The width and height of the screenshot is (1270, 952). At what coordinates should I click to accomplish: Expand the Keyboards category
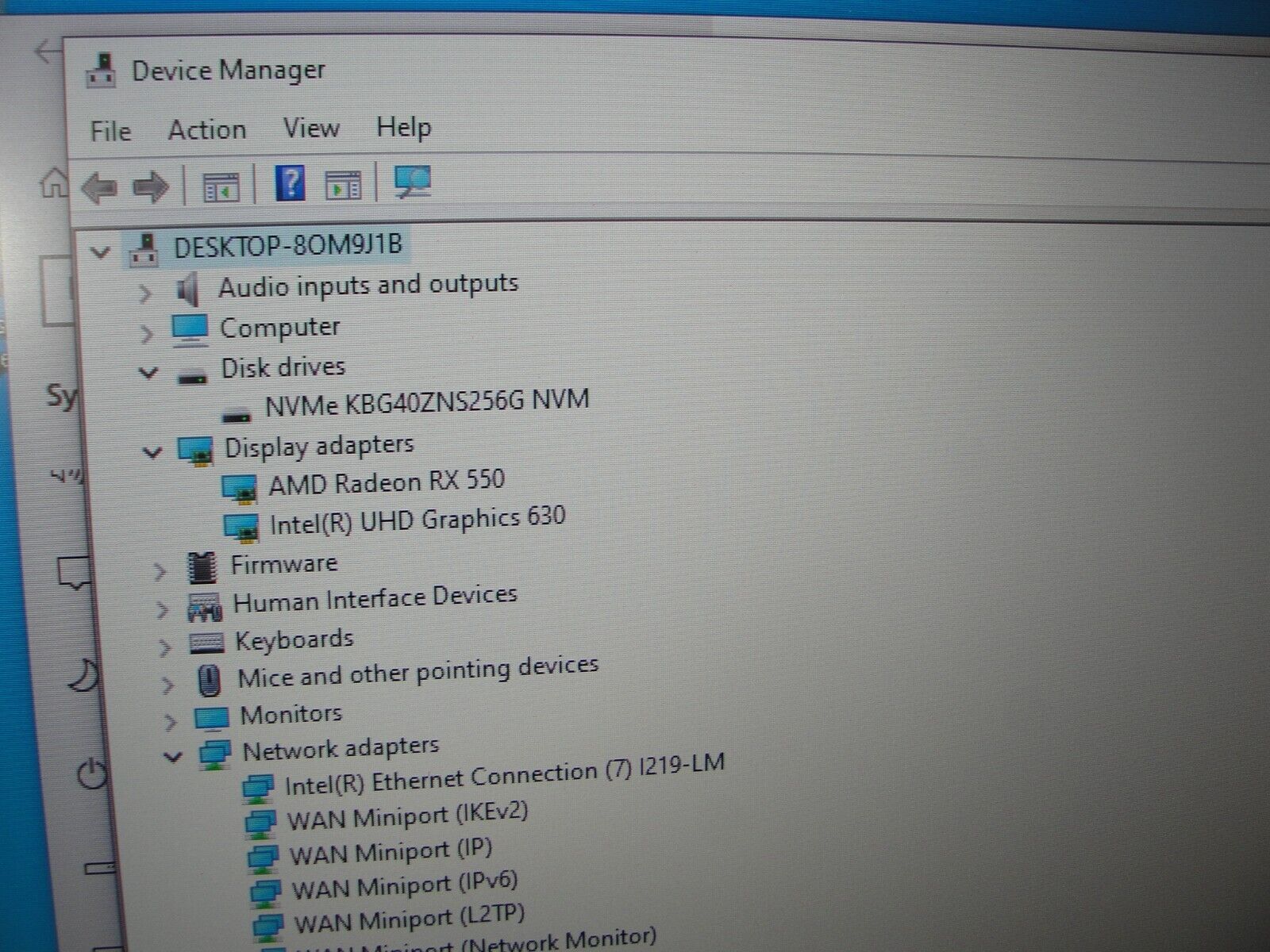point(164,647)
